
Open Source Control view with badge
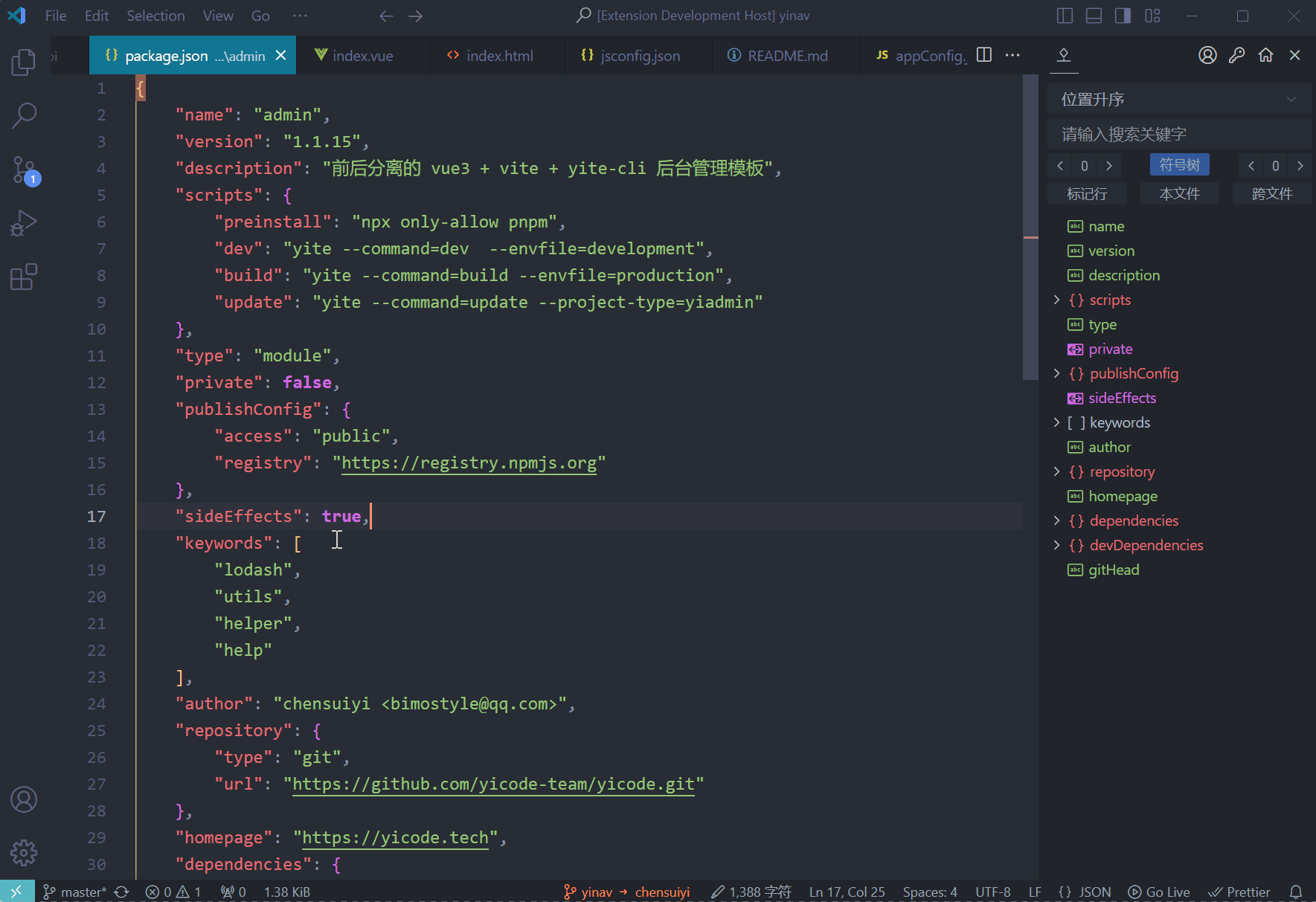point(24,170)
